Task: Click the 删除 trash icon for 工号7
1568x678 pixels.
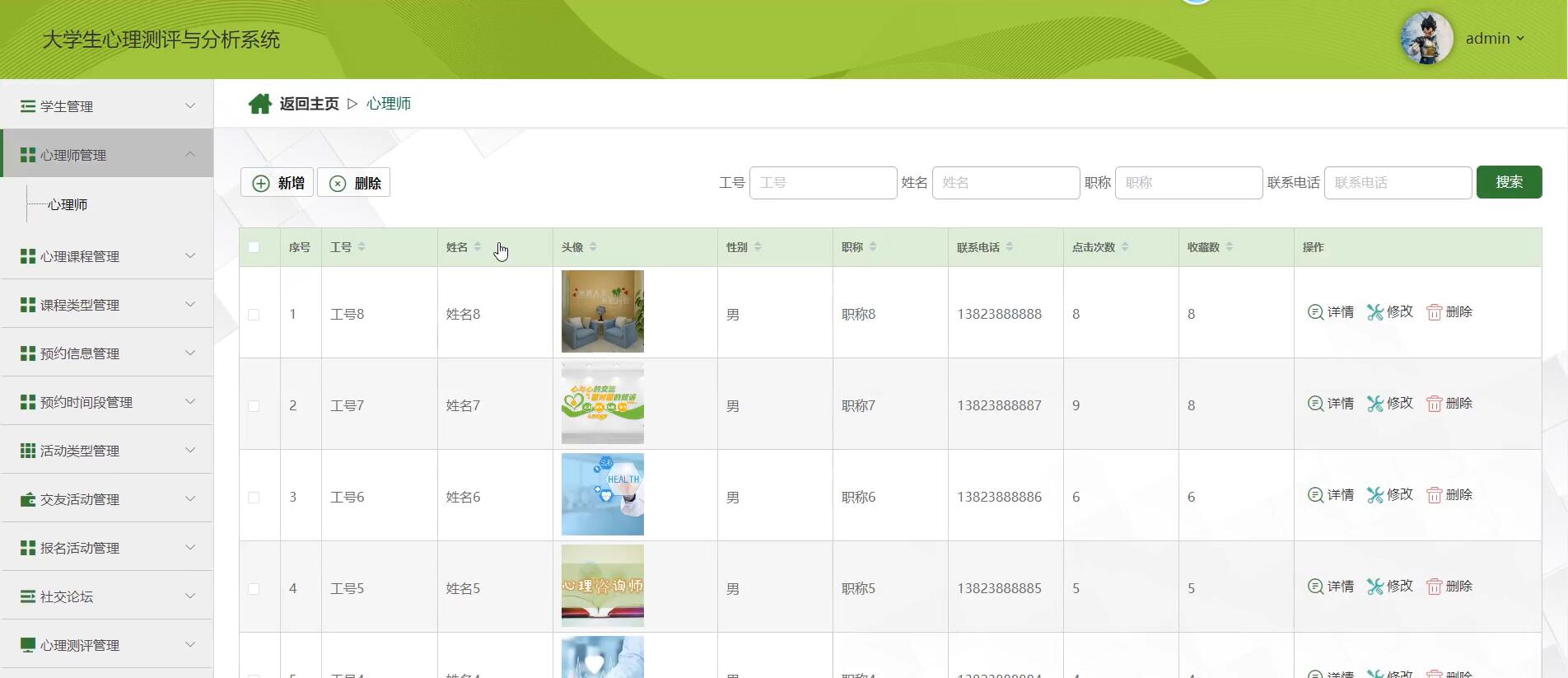Action: click(1434, 404)
